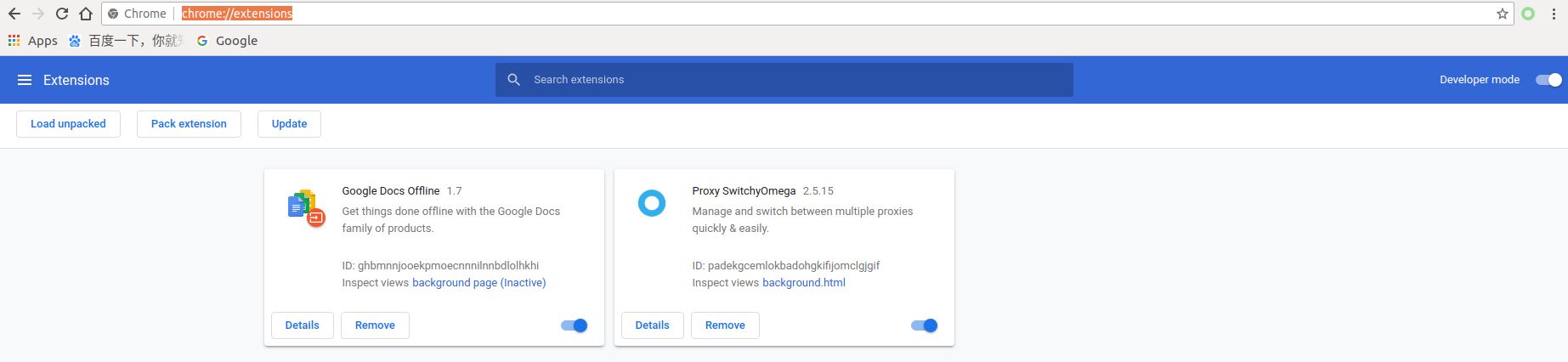Image resolution: width=1568 pixels, height=362 pixels.
Task: Focus the Search extensions field
Action: click(782, 80)
